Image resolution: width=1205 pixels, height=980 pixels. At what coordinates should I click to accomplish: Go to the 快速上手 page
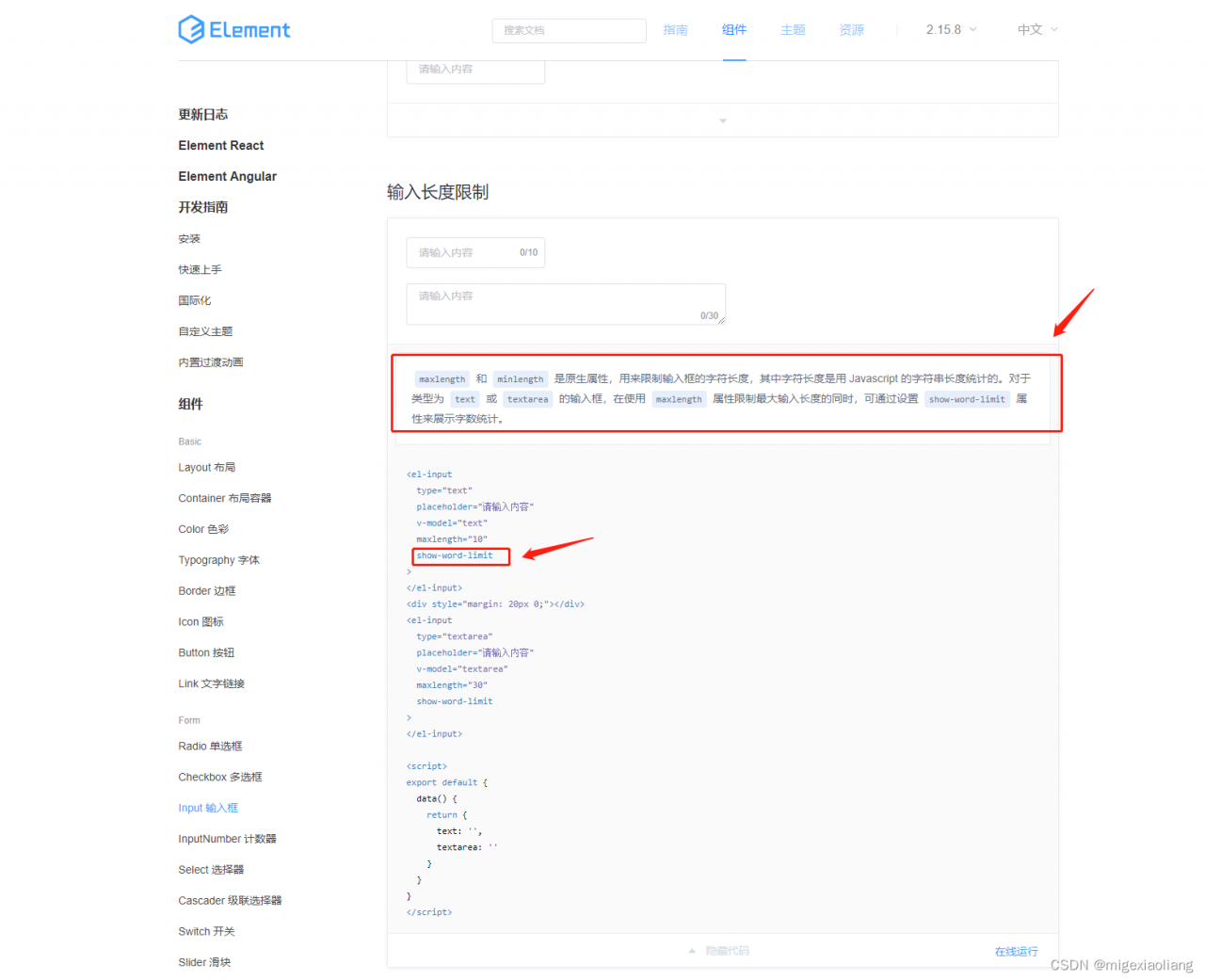point(200,270)
